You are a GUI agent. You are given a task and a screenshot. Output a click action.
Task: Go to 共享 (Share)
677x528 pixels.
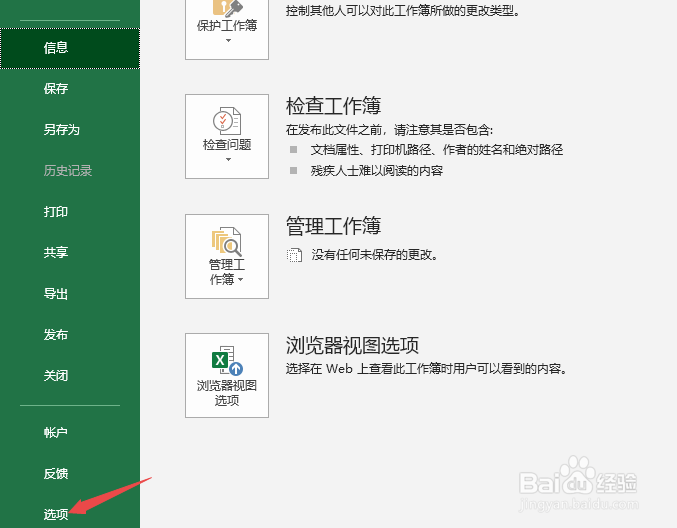(x=56, y=253)
